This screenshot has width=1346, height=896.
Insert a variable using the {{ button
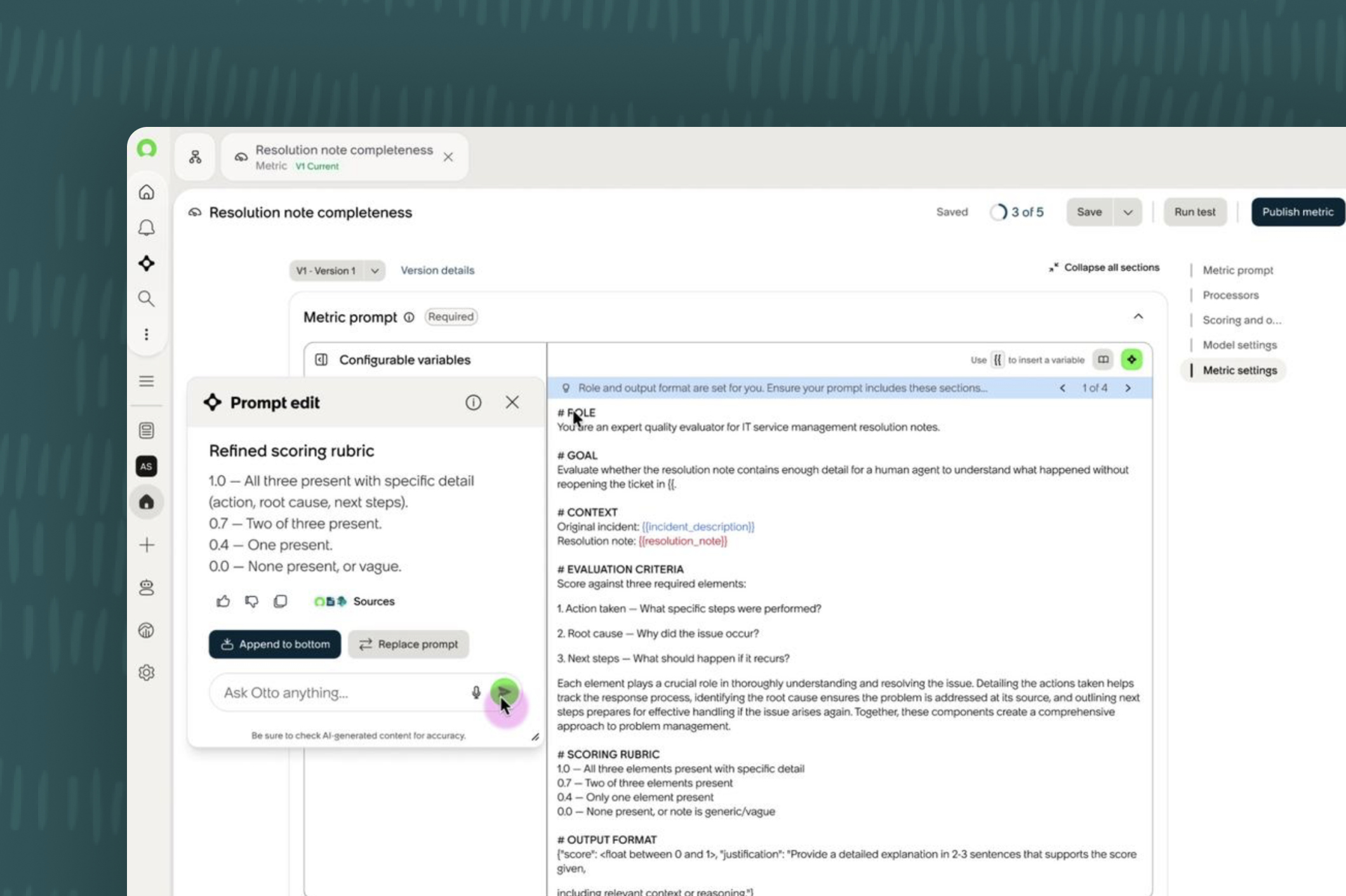[997, 360]
